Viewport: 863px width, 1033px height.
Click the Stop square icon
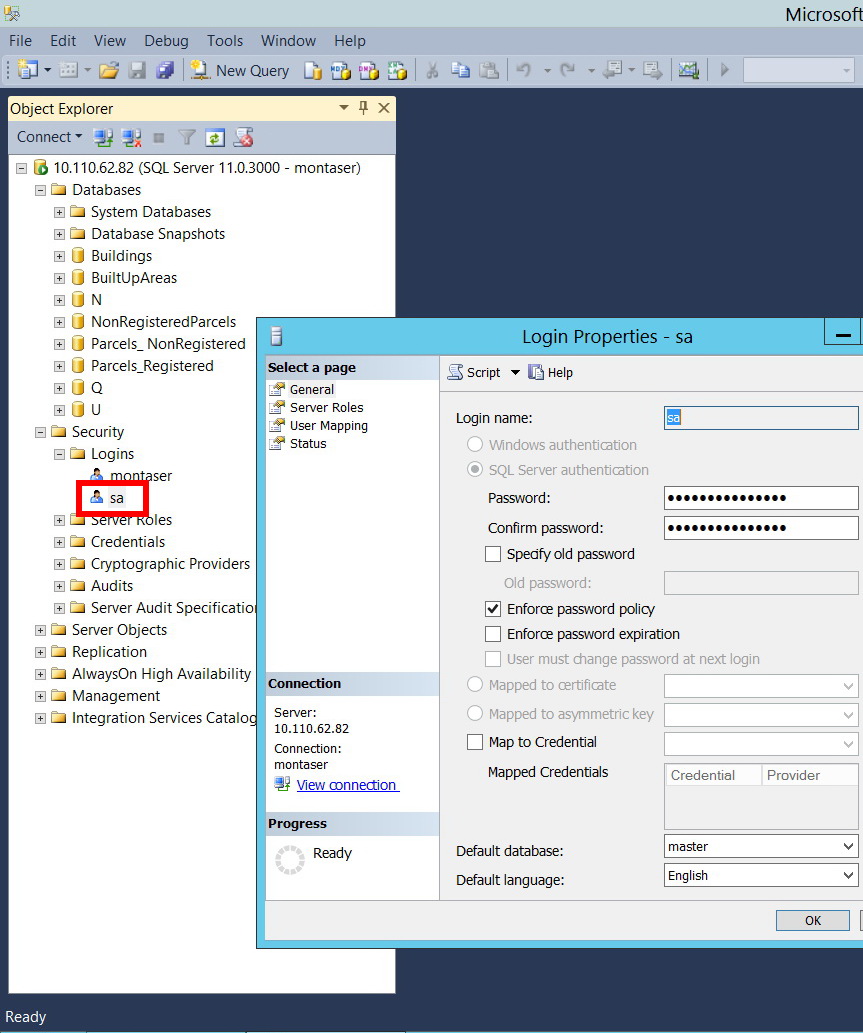tap(159, 138)
